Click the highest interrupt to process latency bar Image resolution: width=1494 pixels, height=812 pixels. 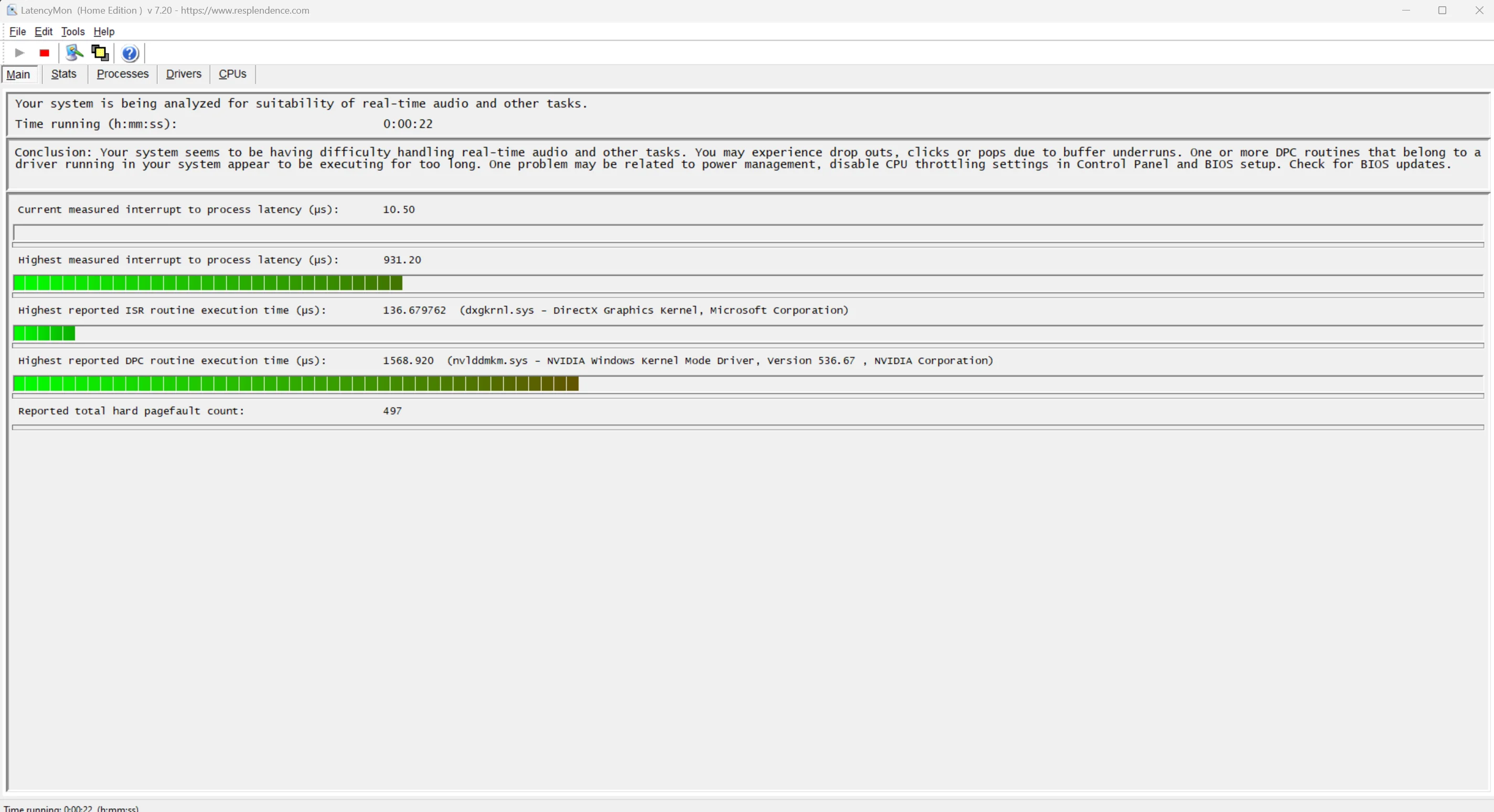click(x=748, y=283)
